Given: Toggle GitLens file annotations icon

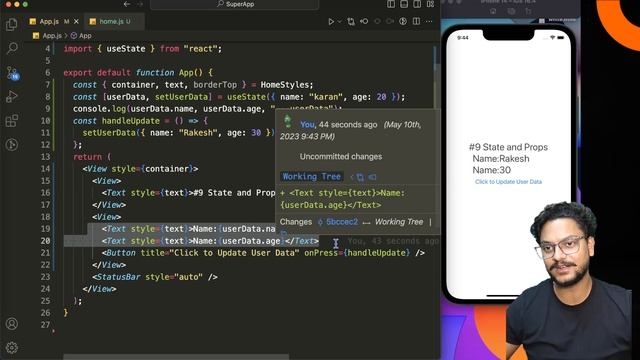Looking at the screenshot, I should (x=403, y=22).
